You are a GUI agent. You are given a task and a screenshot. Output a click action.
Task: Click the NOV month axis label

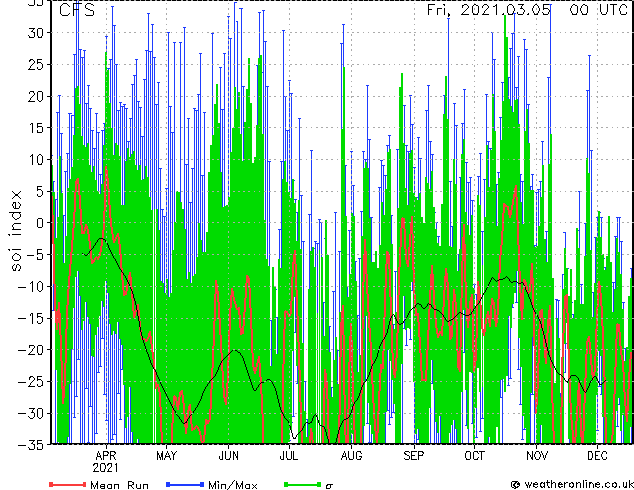(537, 456)
